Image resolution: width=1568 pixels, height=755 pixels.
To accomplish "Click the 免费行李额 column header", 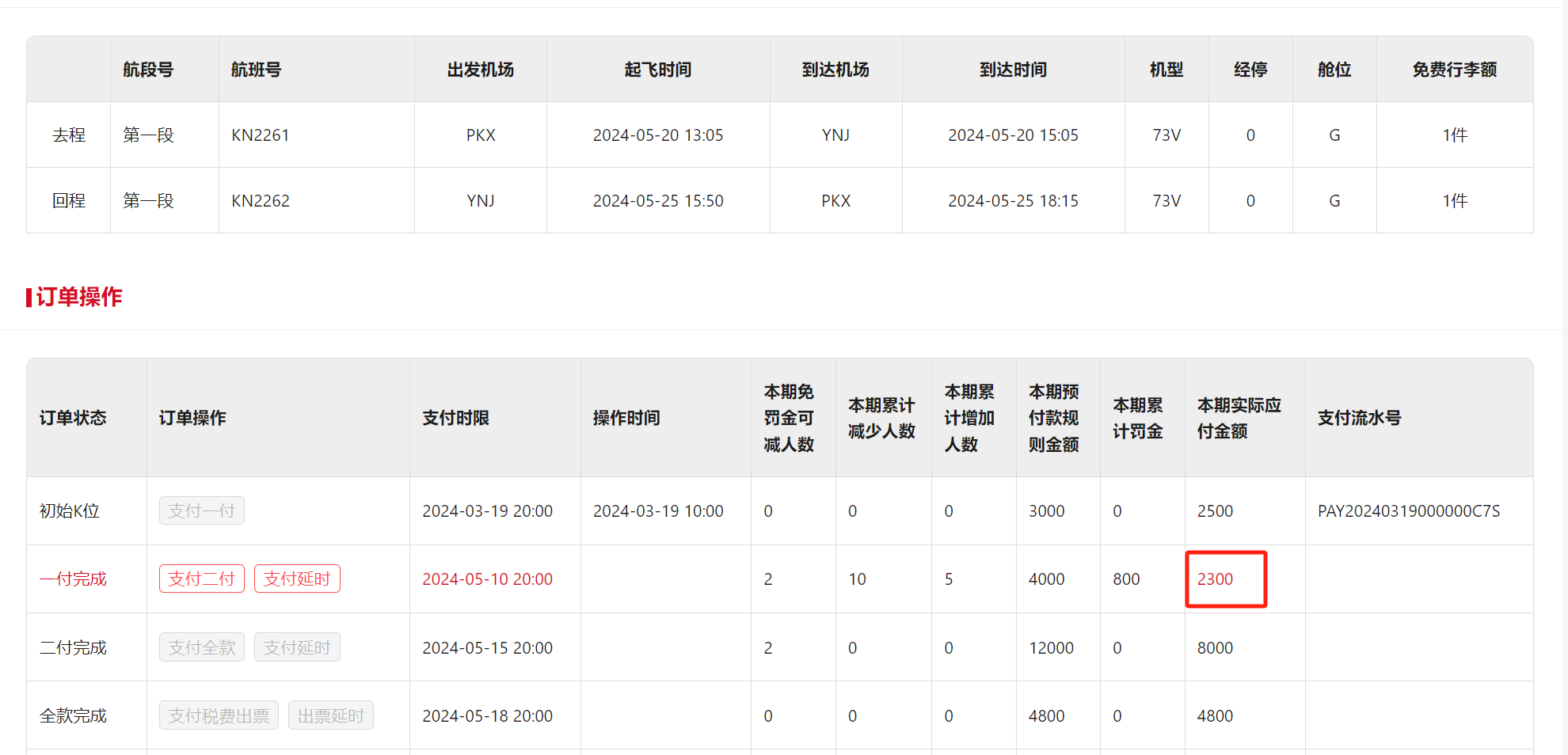I will point(1454,70).
